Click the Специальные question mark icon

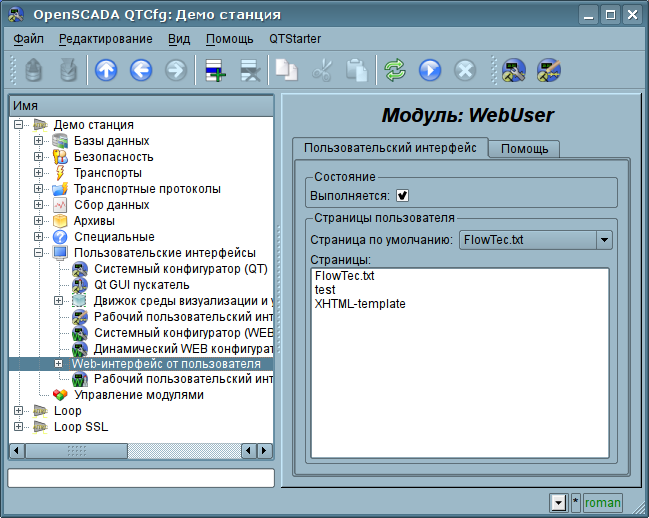[60, 237]
